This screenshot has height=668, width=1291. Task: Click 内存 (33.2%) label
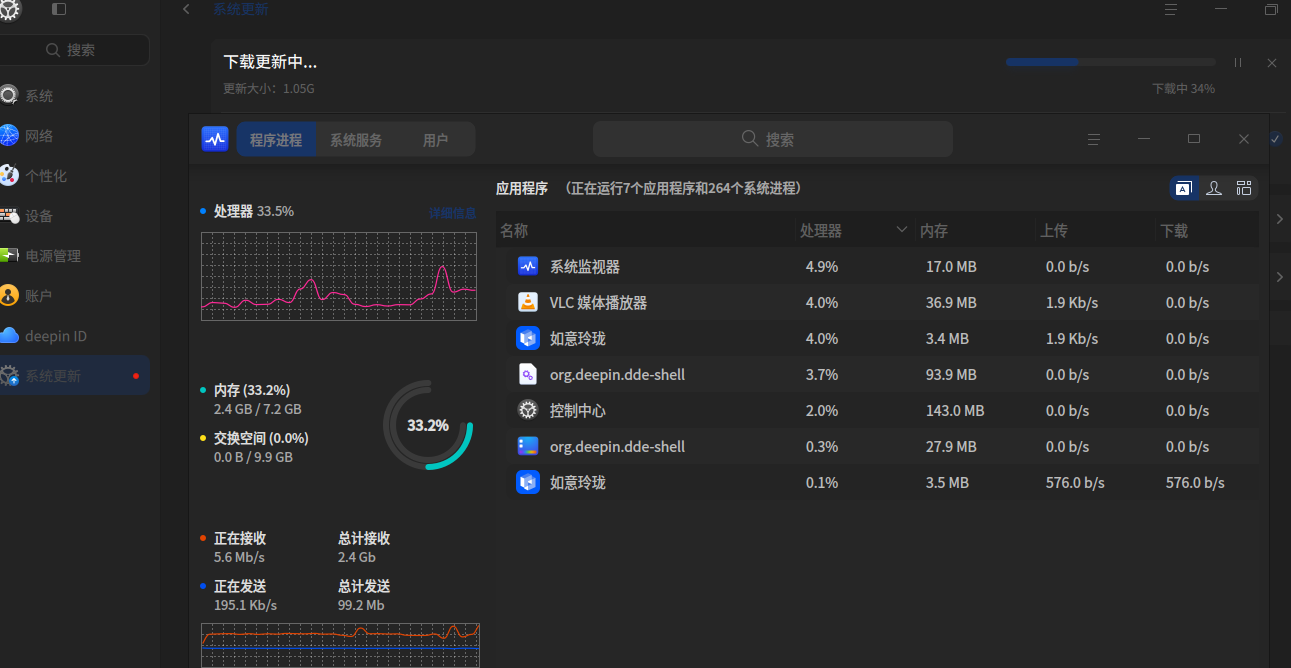point(252,390)
